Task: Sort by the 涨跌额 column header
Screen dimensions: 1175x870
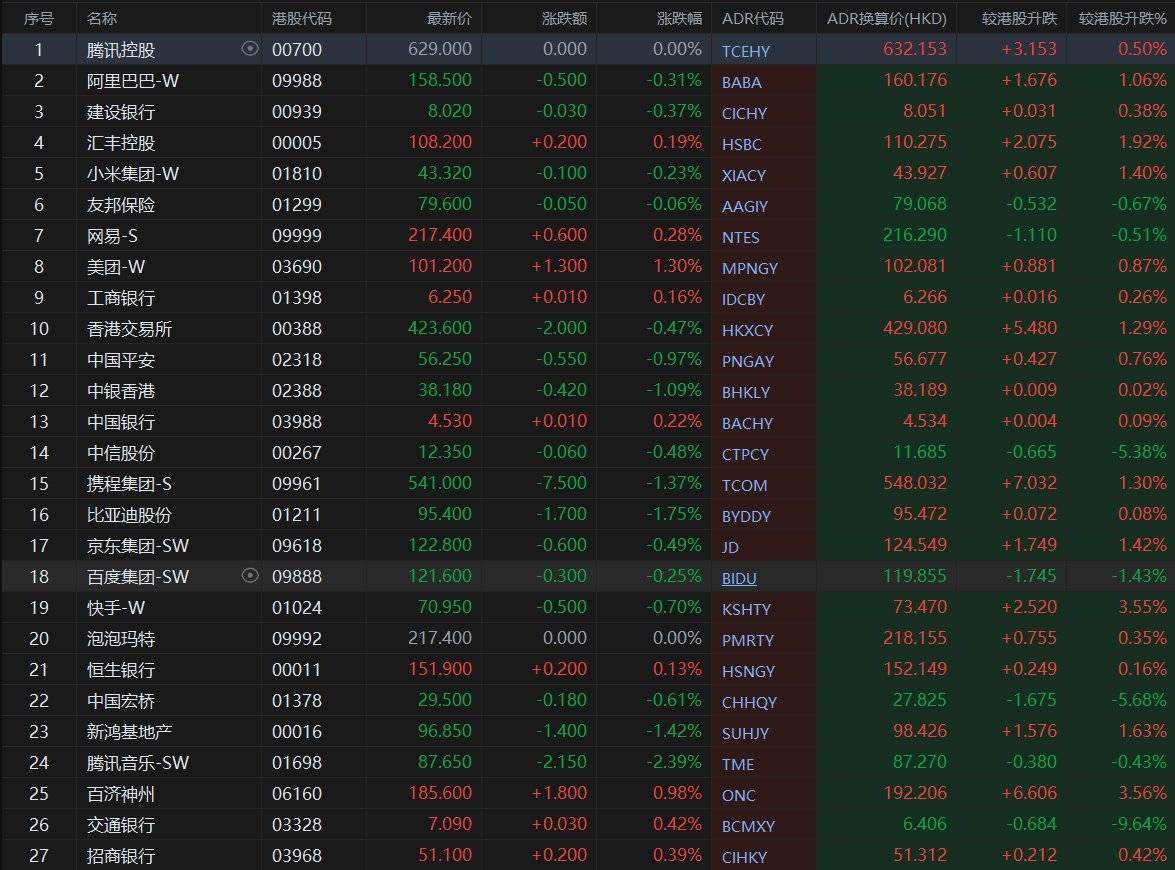Action: pyautogui.click(x=564, y=18)
